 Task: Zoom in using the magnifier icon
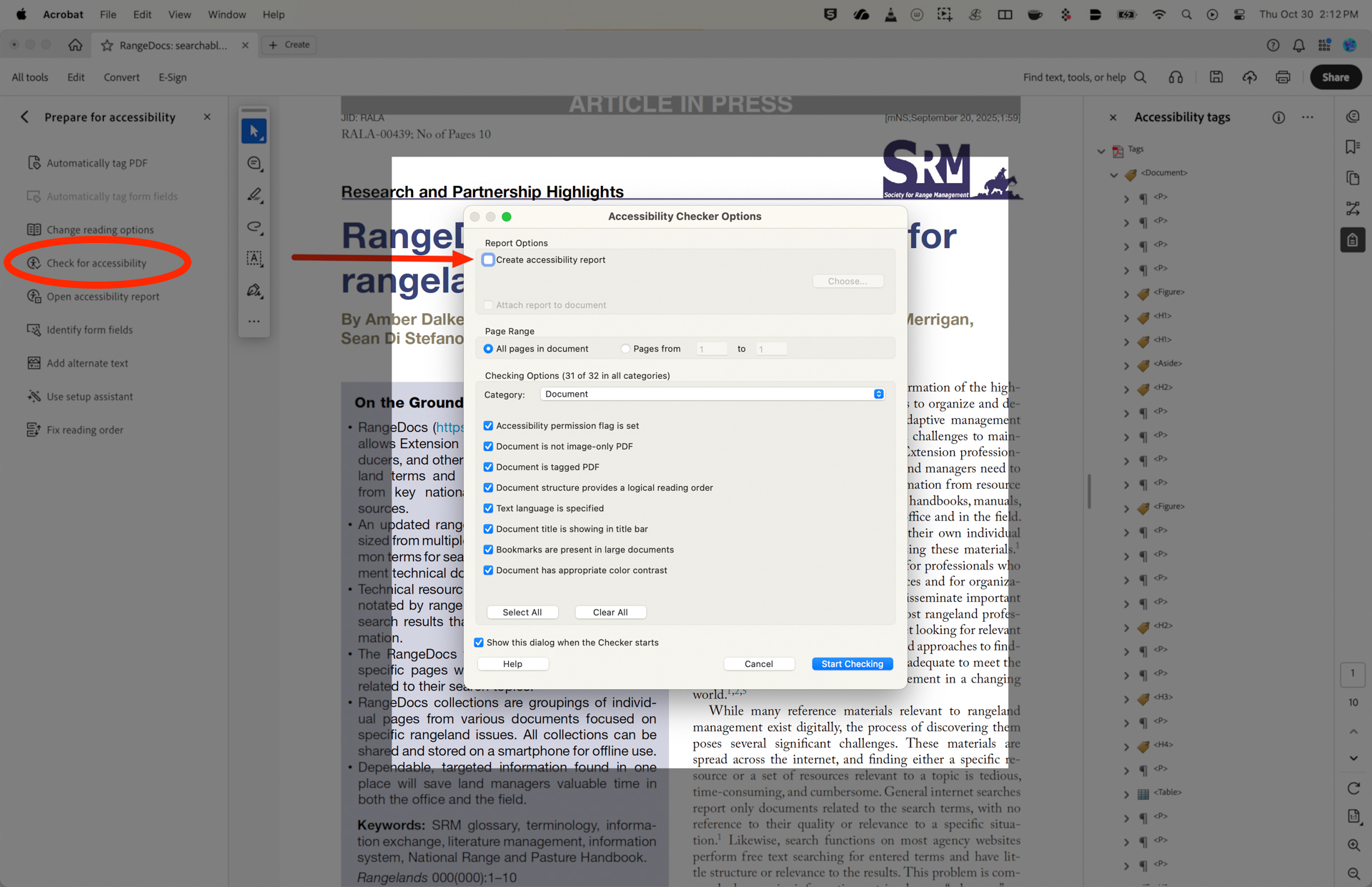1353,846
